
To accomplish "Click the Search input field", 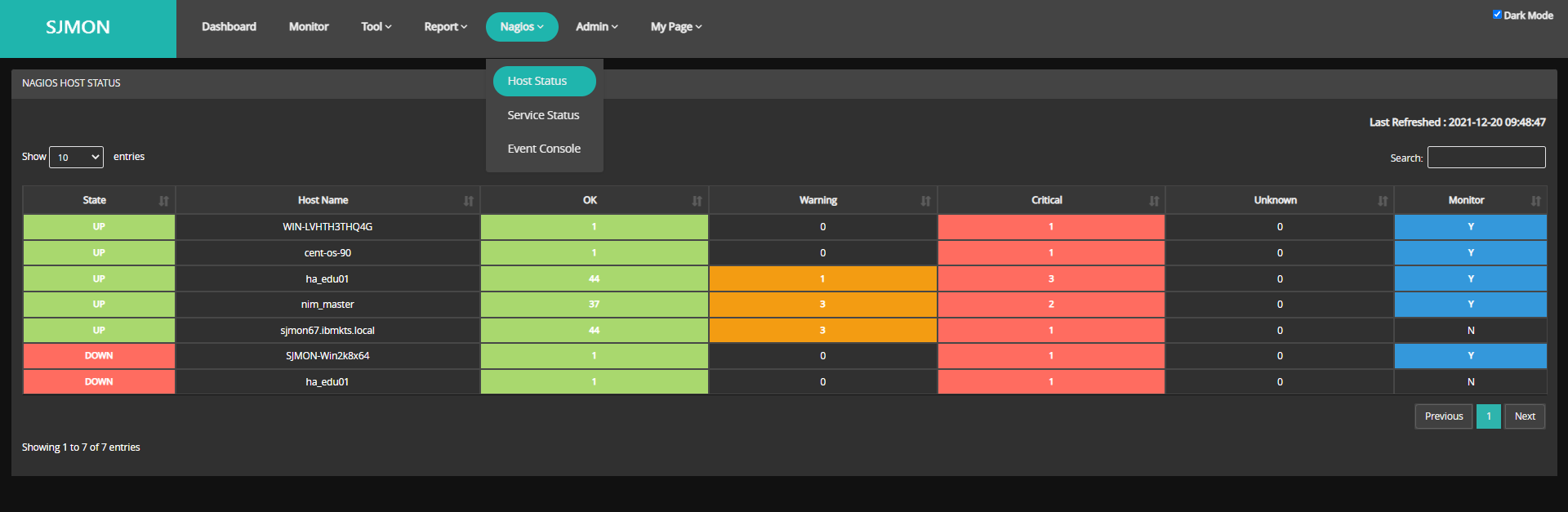I will tap(1486, 158).
